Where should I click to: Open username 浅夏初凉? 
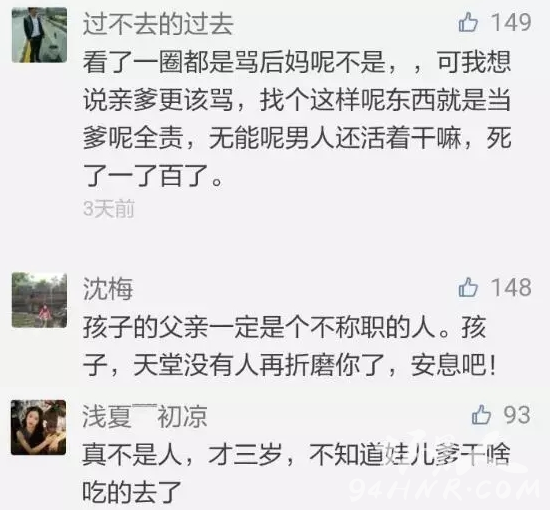point(145,416)
